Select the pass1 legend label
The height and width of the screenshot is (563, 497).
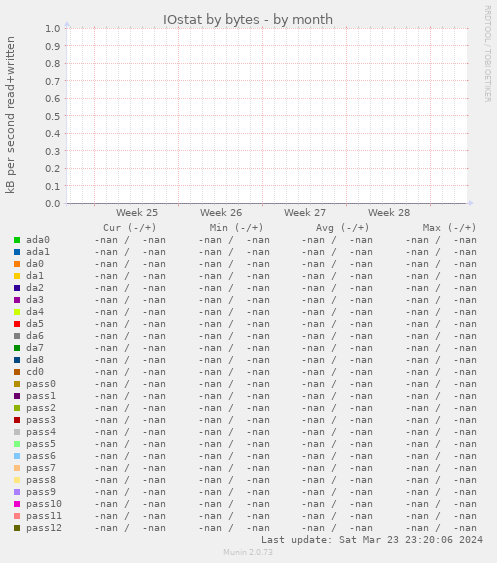(x=41, y=396)
